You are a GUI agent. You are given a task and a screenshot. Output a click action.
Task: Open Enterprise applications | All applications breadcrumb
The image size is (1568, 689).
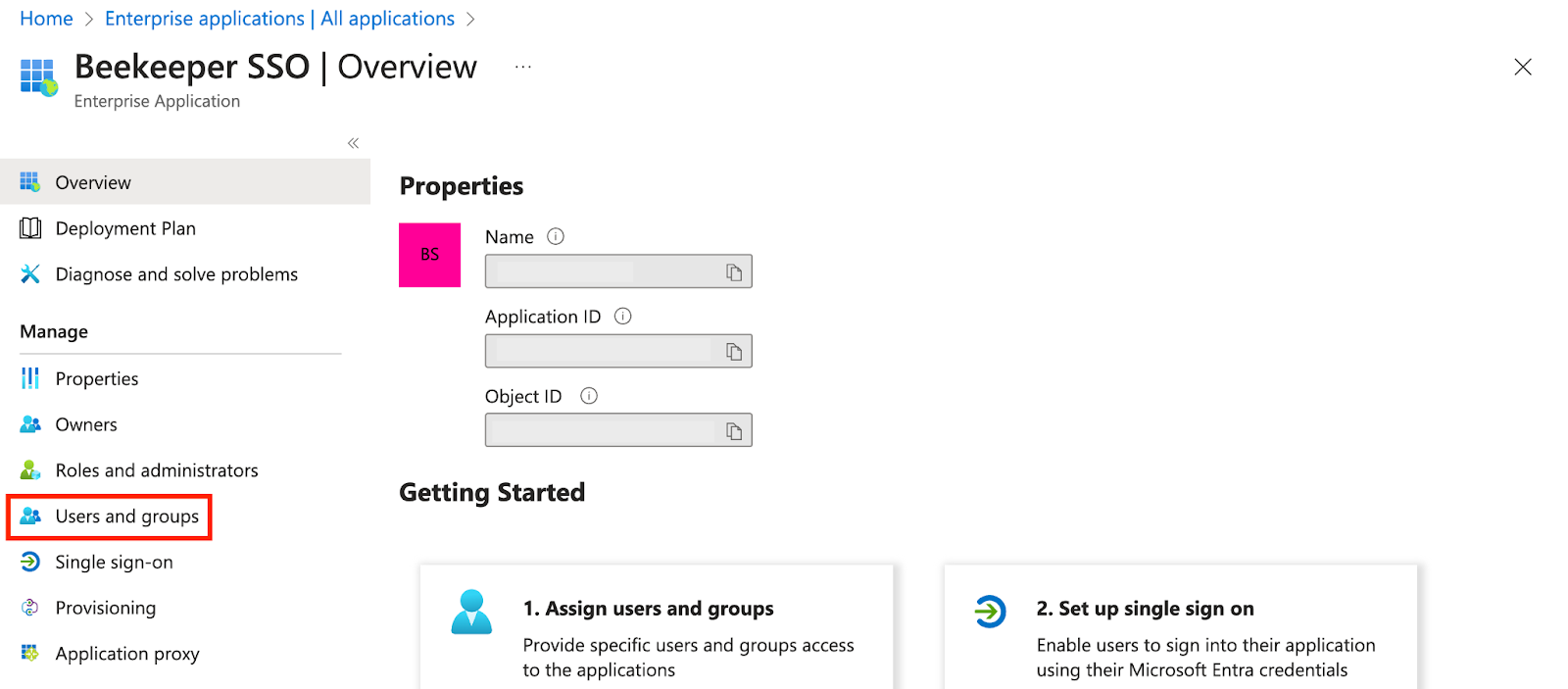[x=279, y=19]
